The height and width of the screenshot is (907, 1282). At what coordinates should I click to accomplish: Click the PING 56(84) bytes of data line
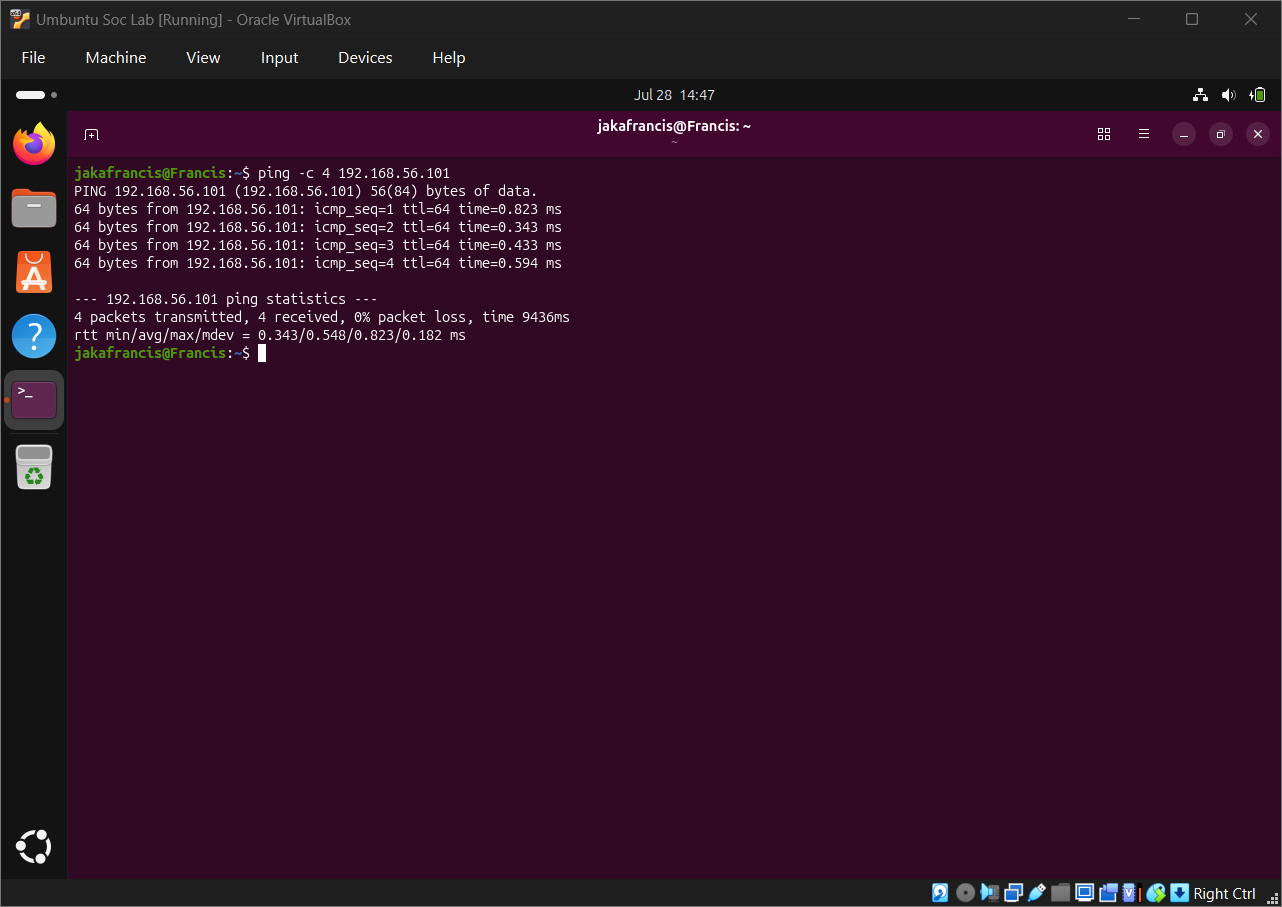(x=306, y=191)
